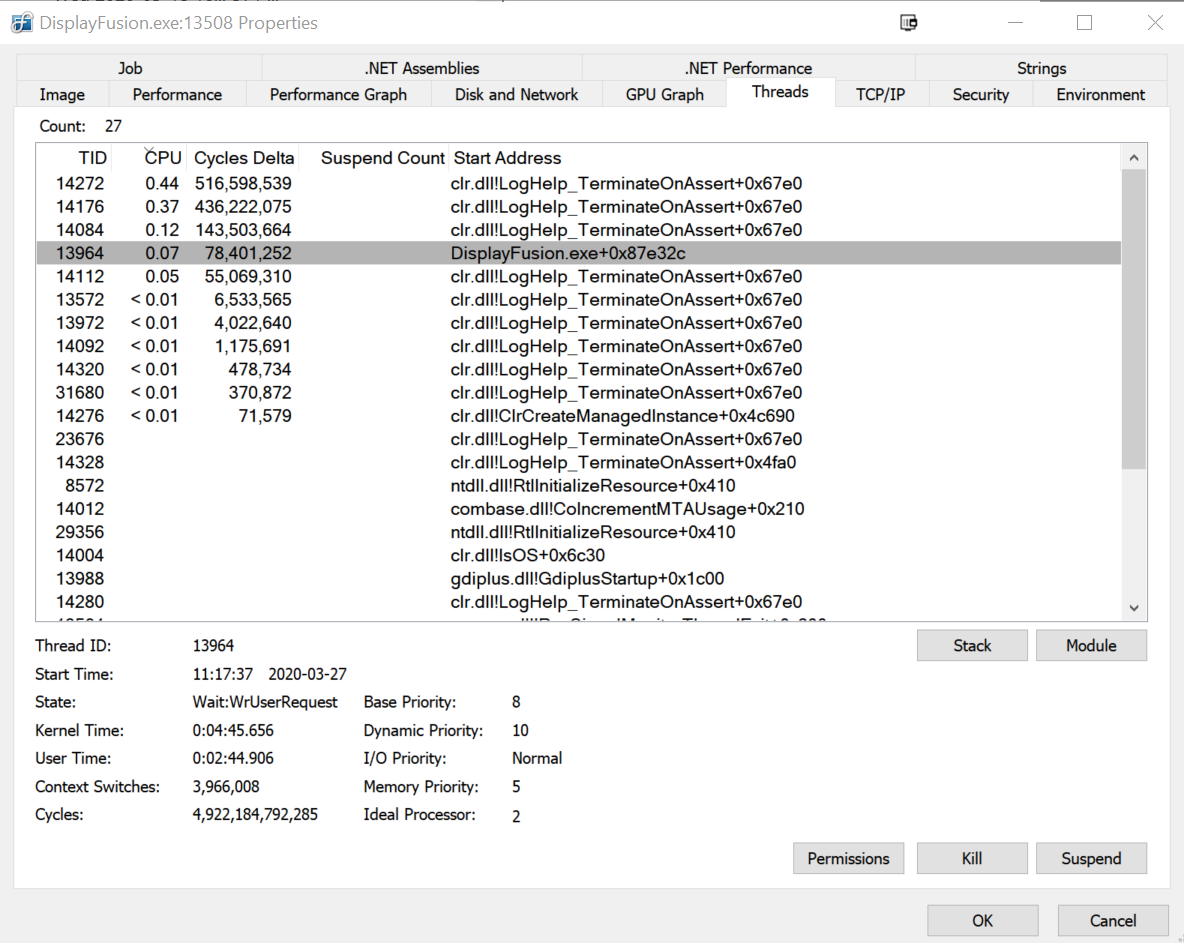Image resolution: width=1184 pixels, height=943 pixels.
Task: Switch to the GPU Graph tab
Action: [x=664, y=94]
